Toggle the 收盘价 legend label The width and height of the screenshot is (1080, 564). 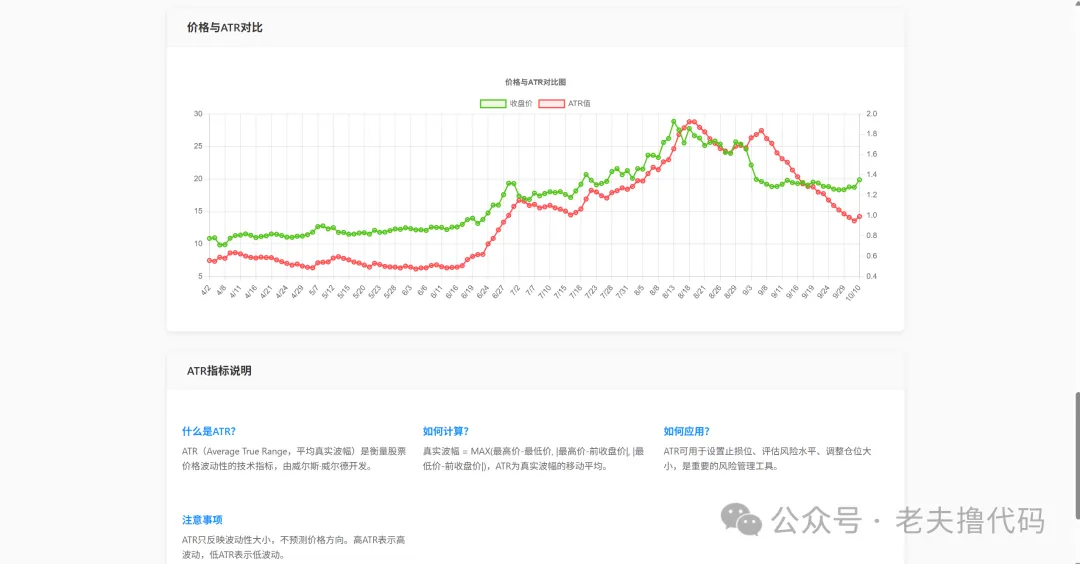[521, 103]
